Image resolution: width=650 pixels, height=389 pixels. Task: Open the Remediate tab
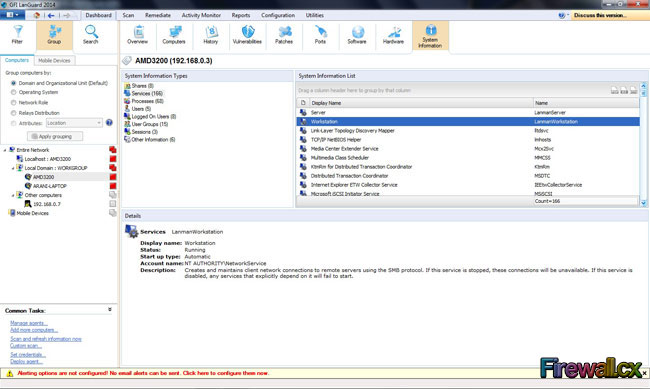pyautogui.click(x=158, y=15)
